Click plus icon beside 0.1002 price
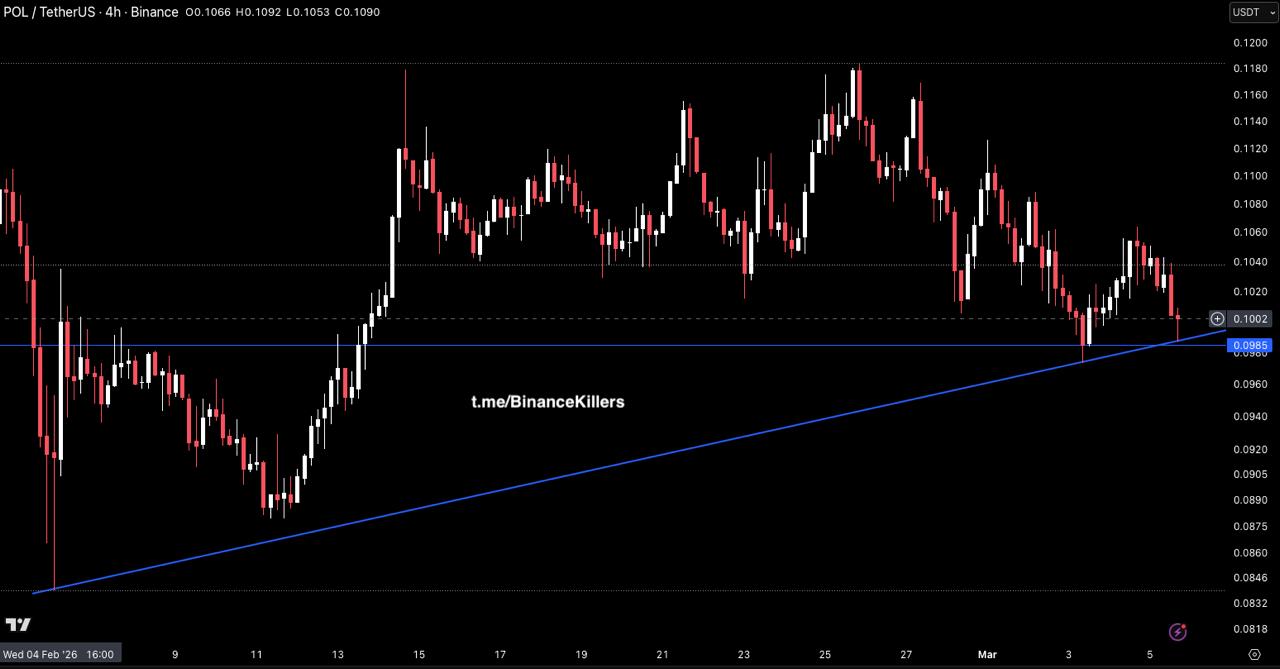Image resolution: width=1280 pixels, height=669 pixels. pyautogui.click(x=1217, y=319)
